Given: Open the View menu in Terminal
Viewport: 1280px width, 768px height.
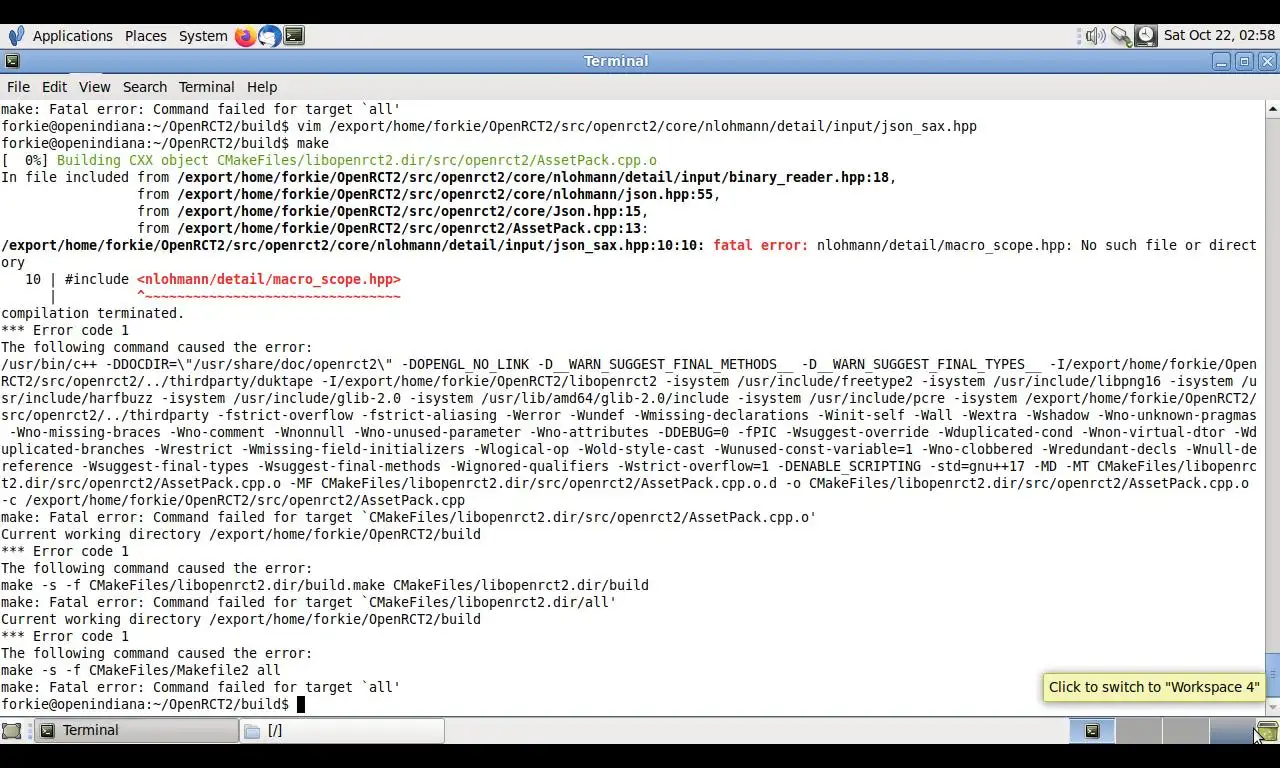Looking at the screenshot, I should pos(94,87).
